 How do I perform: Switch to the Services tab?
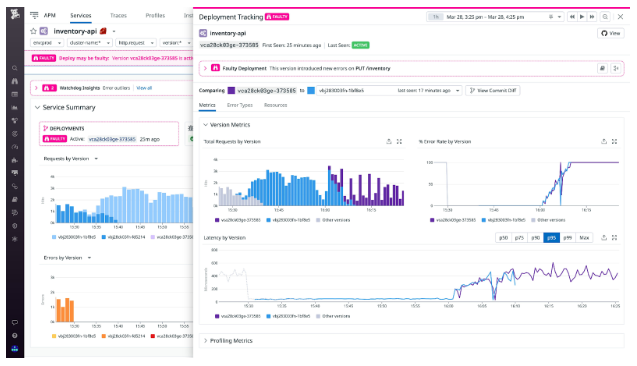[81, 15]
